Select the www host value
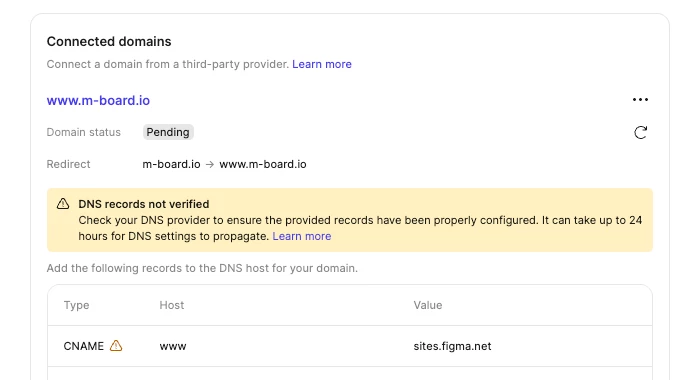The image size is (693, 380). (173, 346)
